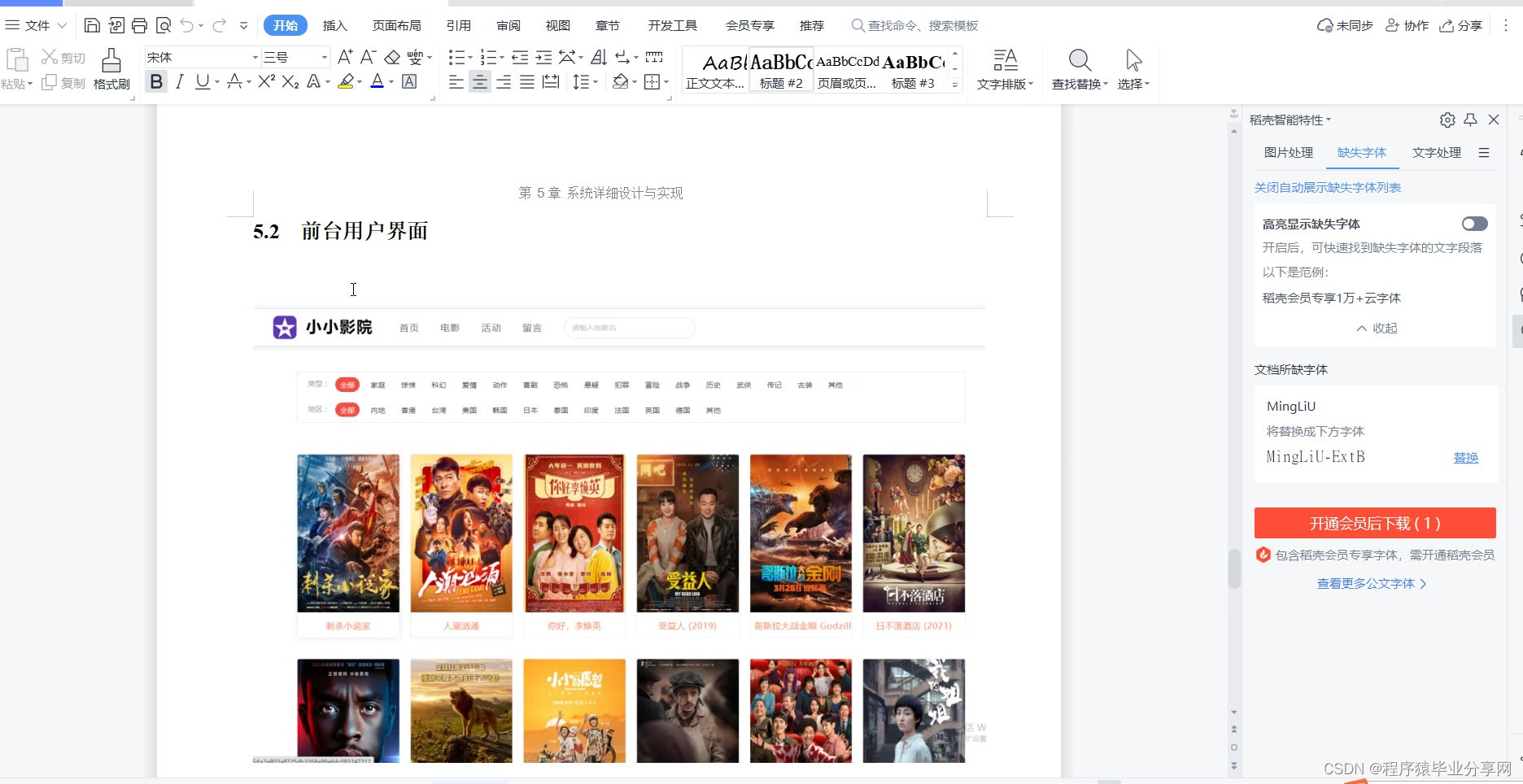Viewport: 1523px width, 784px height.
Task: Toggle Bold formatting
Action: click(156, 81)
